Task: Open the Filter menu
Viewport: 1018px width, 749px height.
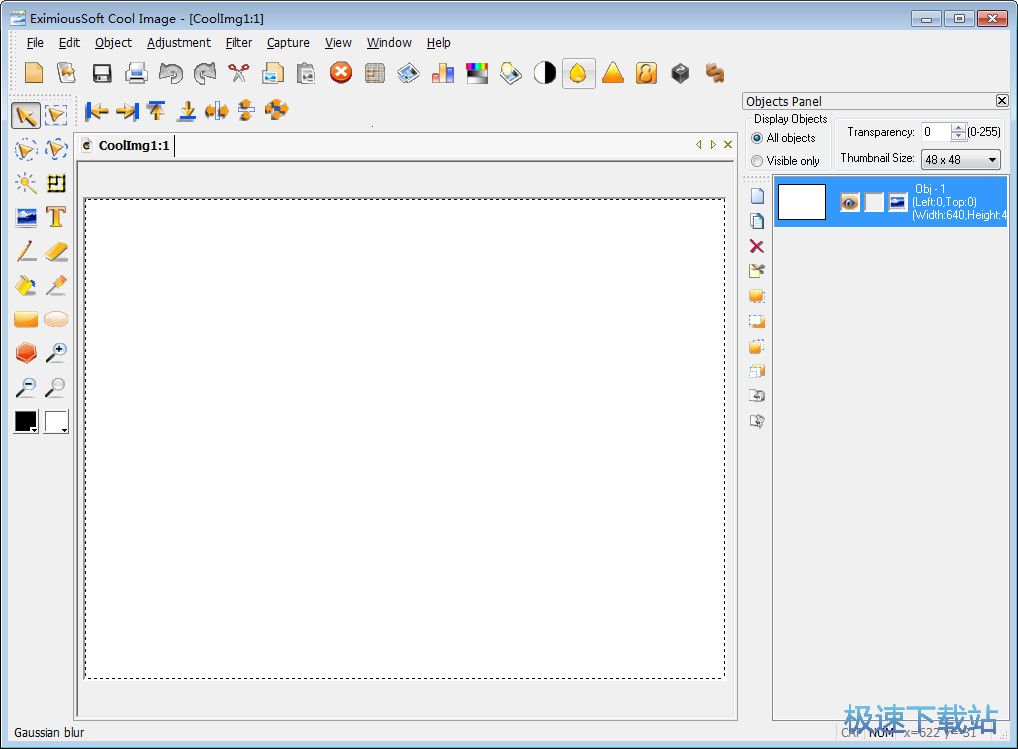Action: coord(239,43)
